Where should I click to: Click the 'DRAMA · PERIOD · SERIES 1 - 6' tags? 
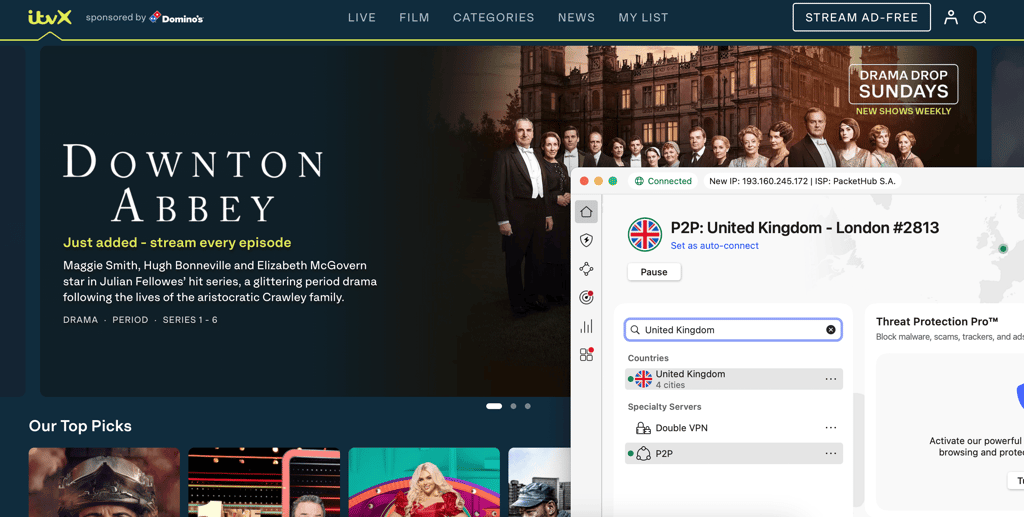pos(140,320)
